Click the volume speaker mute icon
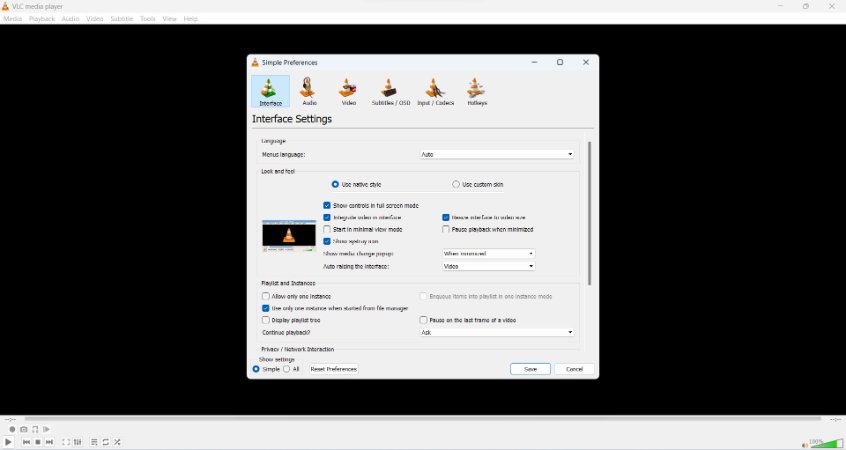The height and width of the screenshot is (450, 846). coord(805,445)
